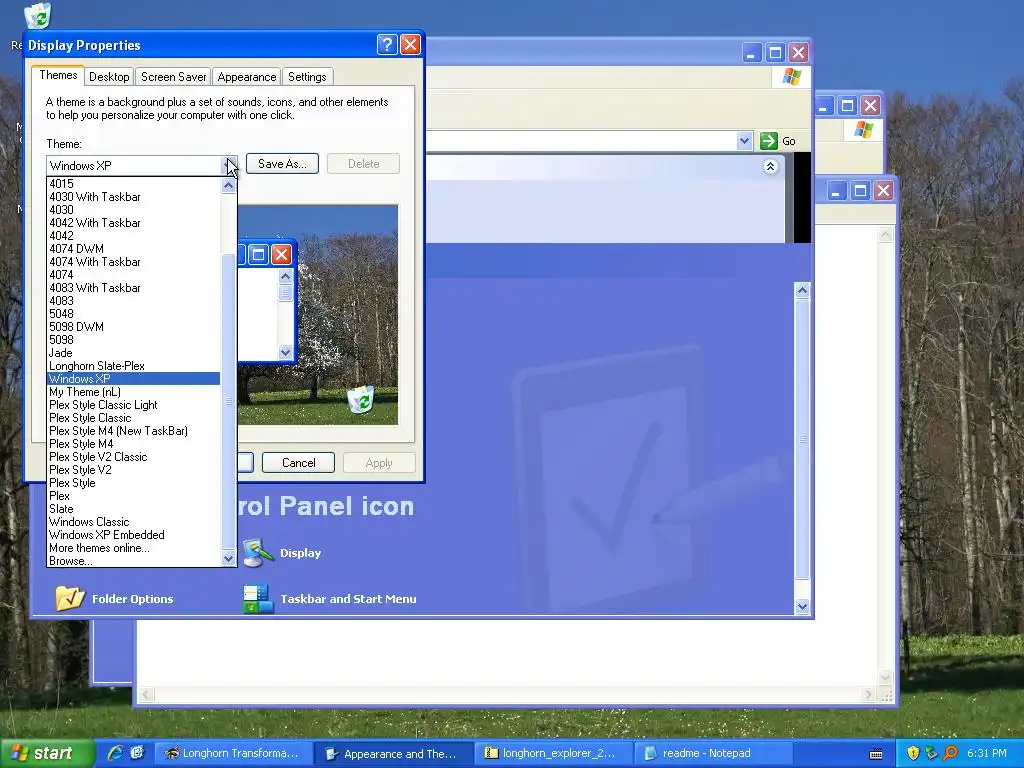
Task: Switch to readme - Notepad taskbar button
Action: coord(714,753)
